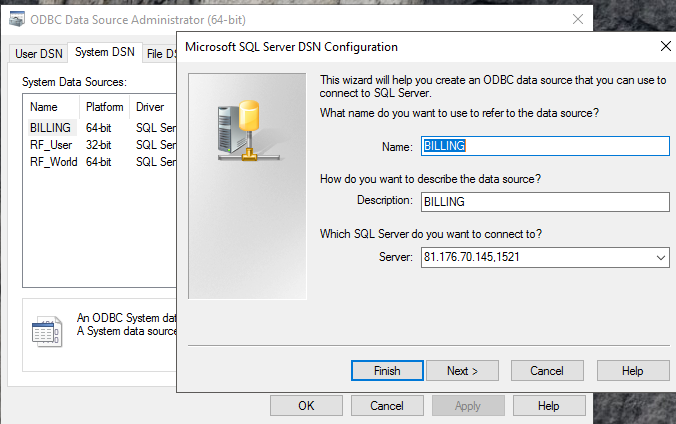This screenshot has width=676, height=424.
Task: Click the greyed-out Apply button in ODBC Administrator
Action: (468, 405)
